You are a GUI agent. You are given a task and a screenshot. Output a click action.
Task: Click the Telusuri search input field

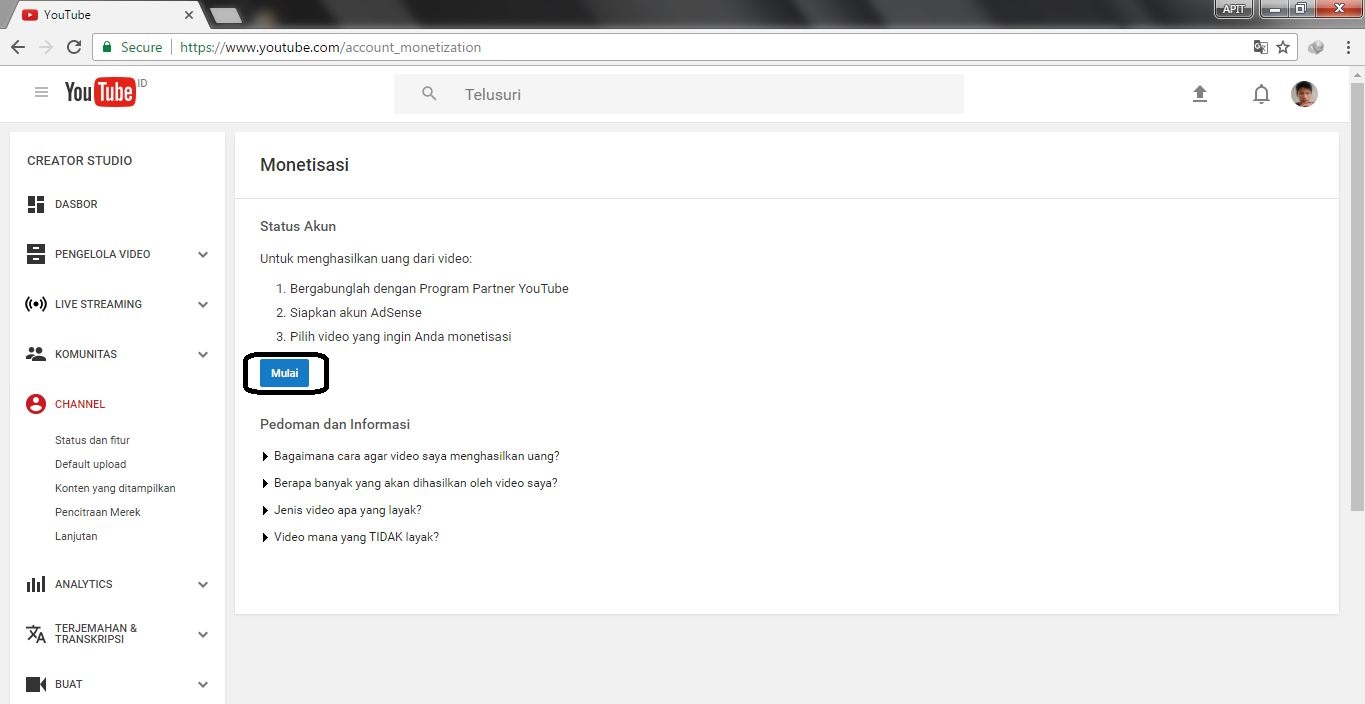pos(680,93)
